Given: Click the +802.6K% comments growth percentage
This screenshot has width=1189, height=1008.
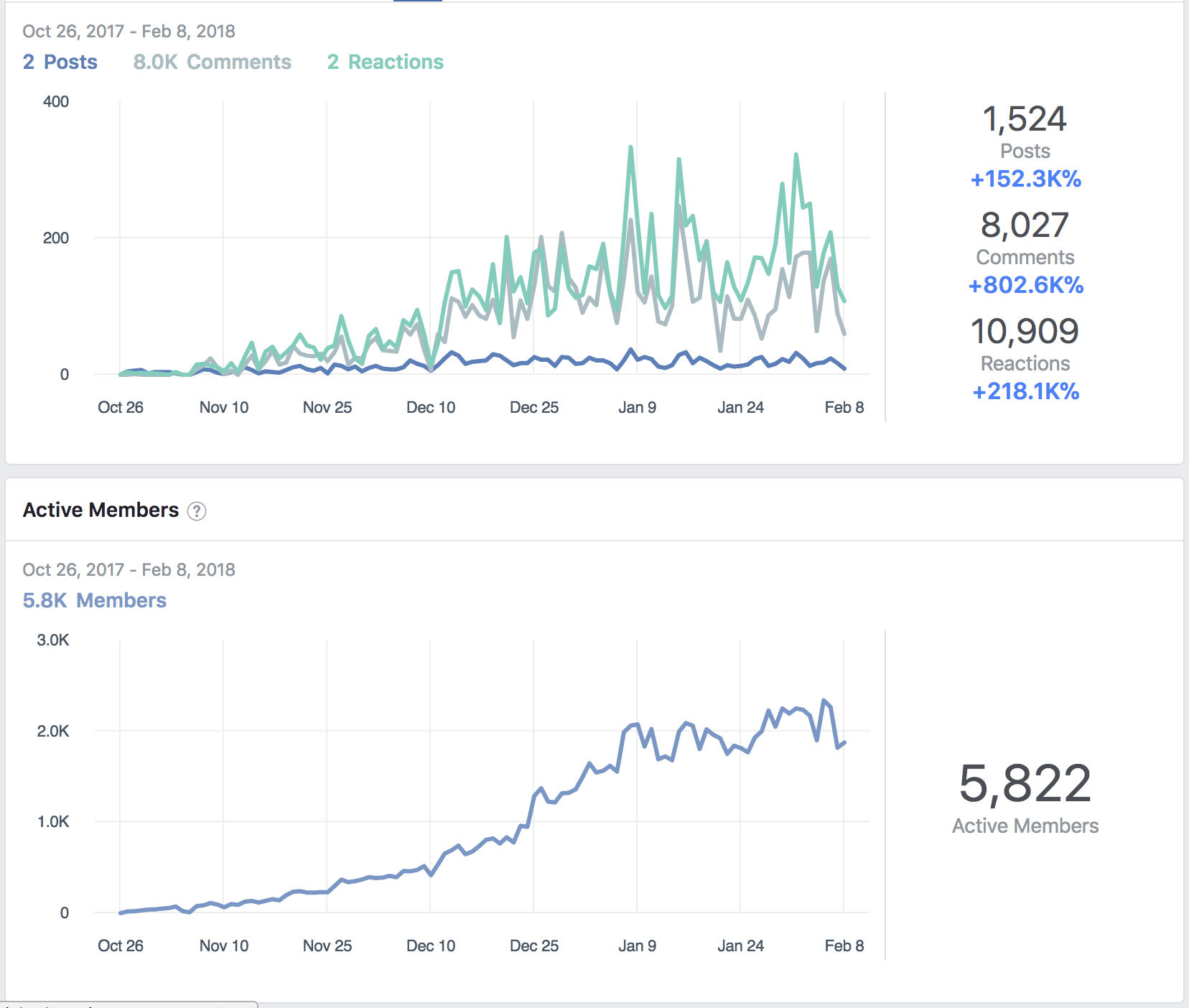Looking at the screenshot, I should click(1025, 285).
